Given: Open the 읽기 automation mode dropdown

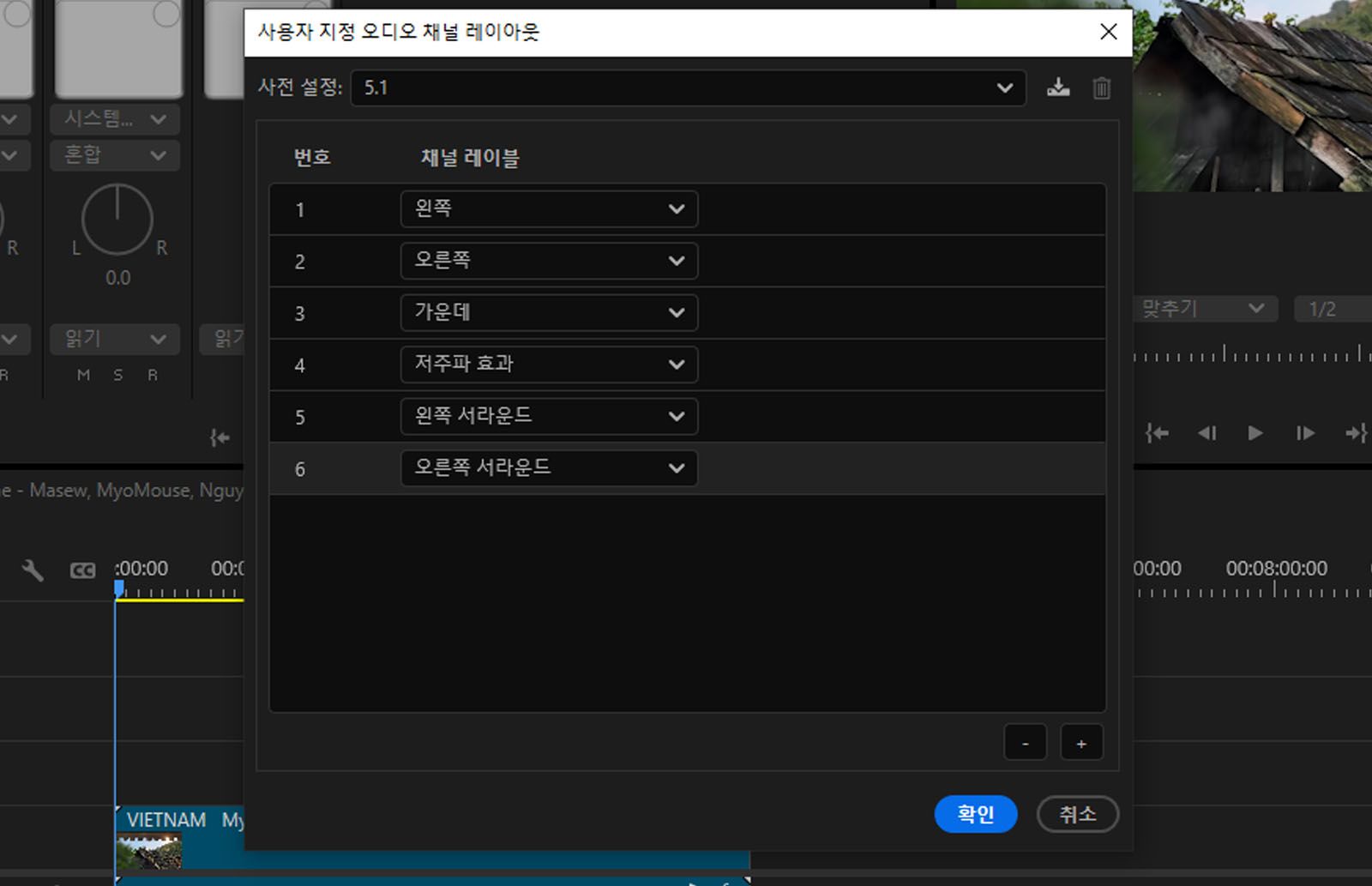Looking at the screenshot, I should [114, 339].
